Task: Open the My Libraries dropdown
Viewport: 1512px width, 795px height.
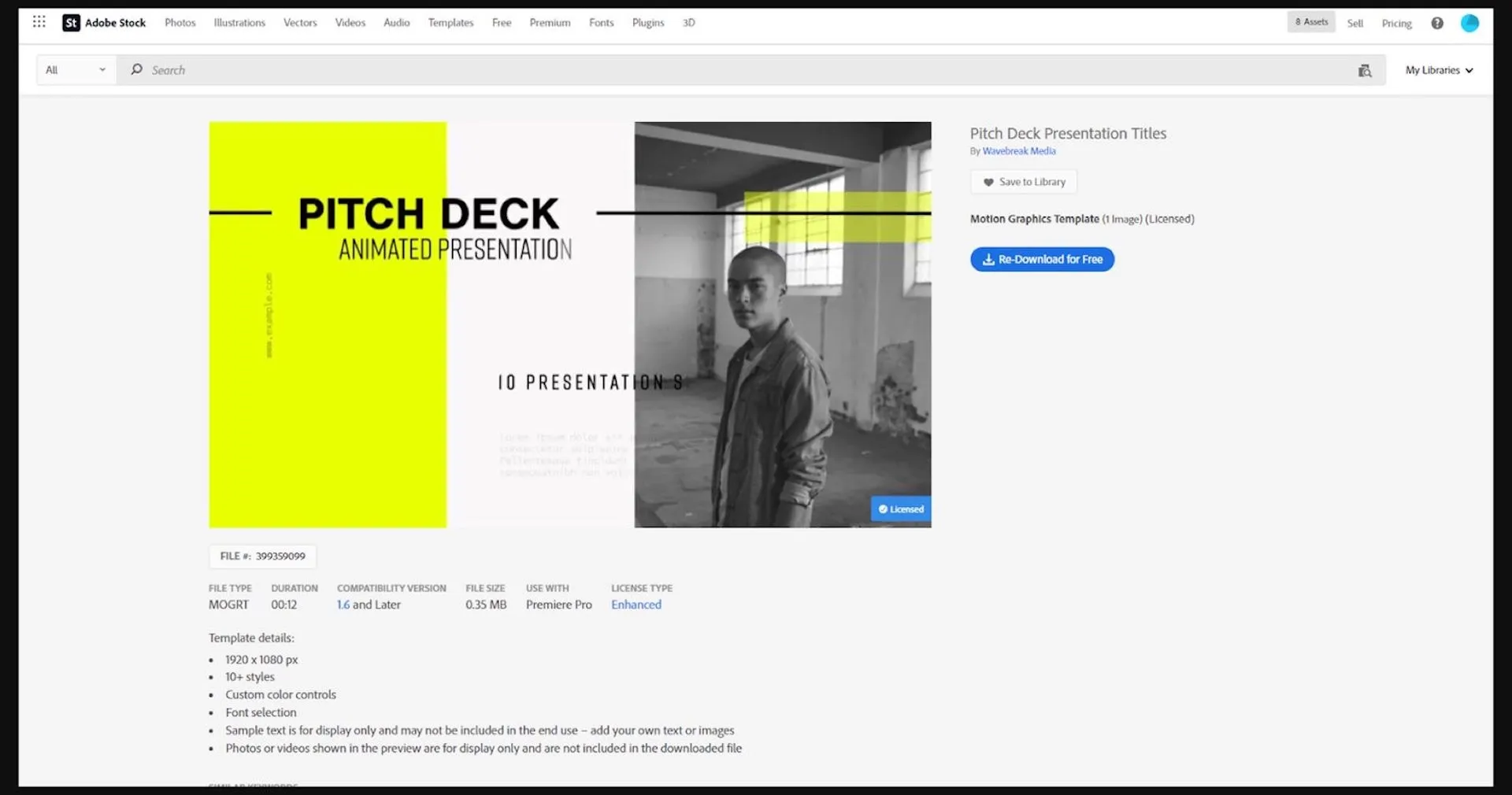Action: pyautogui.click(x=1439, y=70)
